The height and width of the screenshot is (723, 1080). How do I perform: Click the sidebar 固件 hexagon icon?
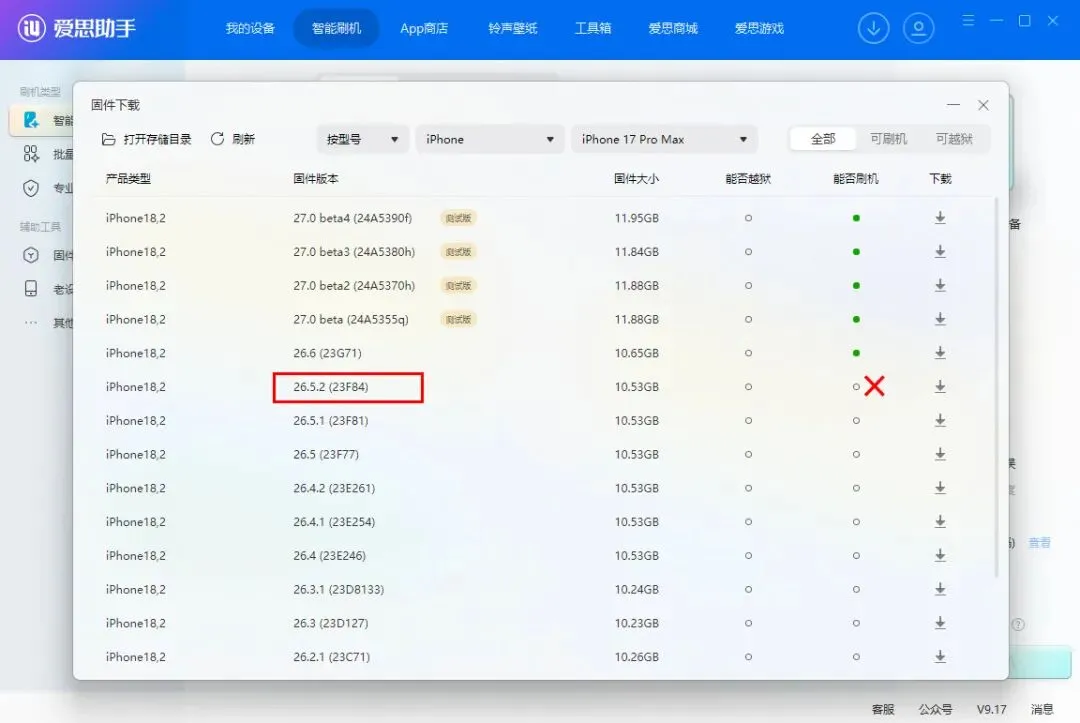31,255
